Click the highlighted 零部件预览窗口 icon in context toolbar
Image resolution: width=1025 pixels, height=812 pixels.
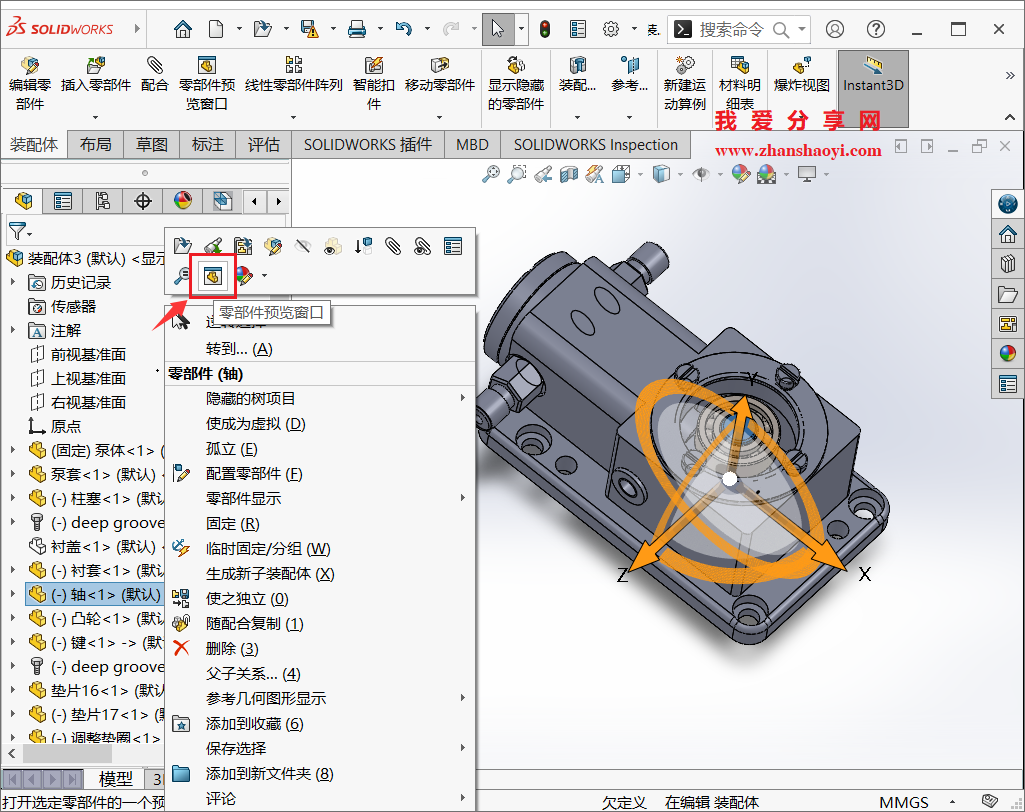(212, 276)
